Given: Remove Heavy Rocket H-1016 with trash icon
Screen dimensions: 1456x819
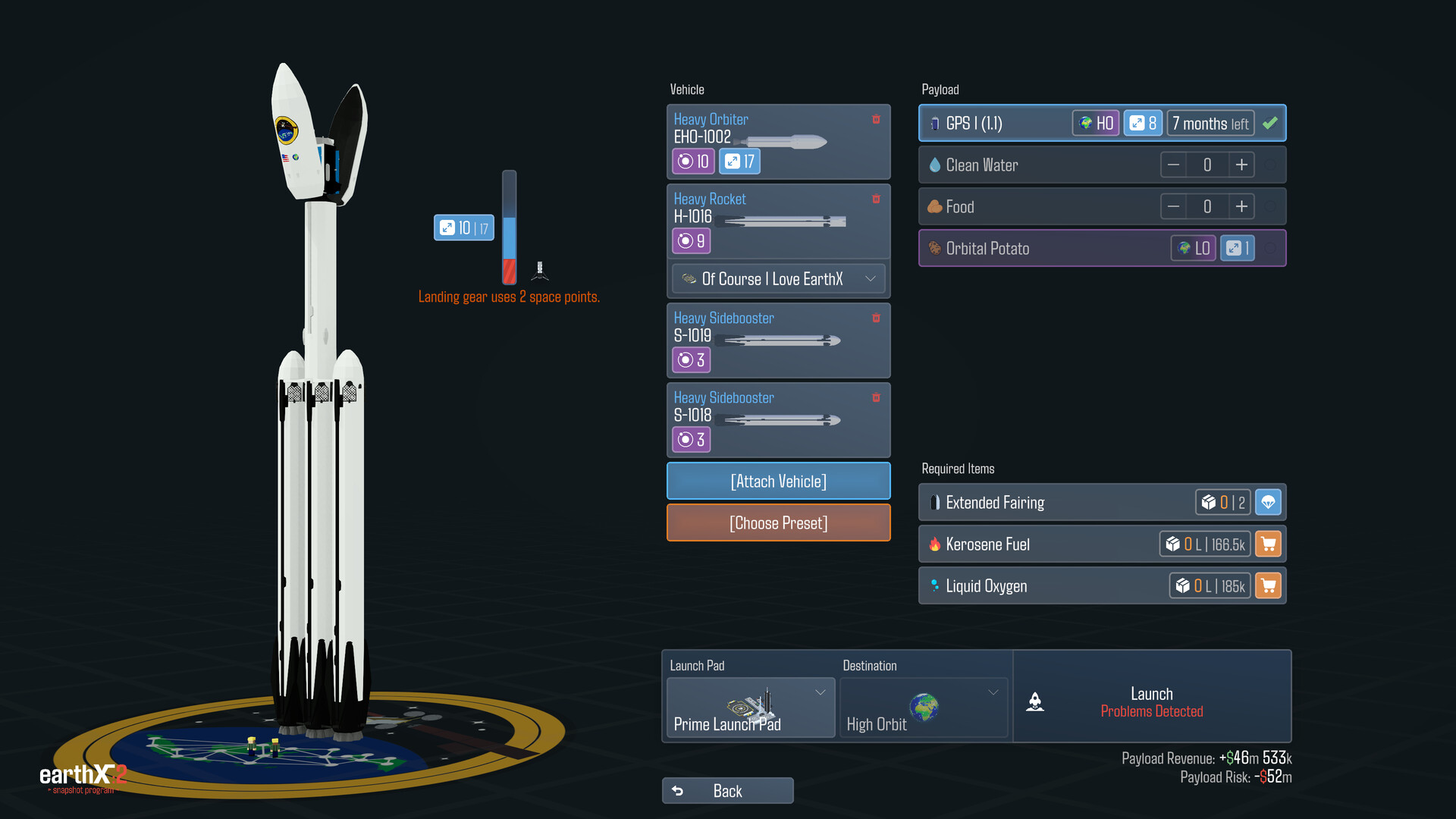Looking at the screenshot, I should (876, 199).
